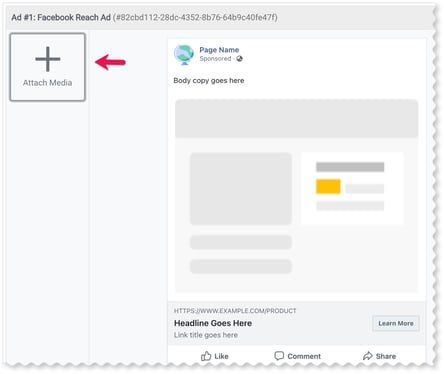444x374 pixels.
Task: Click the 'Link title goes here' text
Action: [x=206, y=335]
